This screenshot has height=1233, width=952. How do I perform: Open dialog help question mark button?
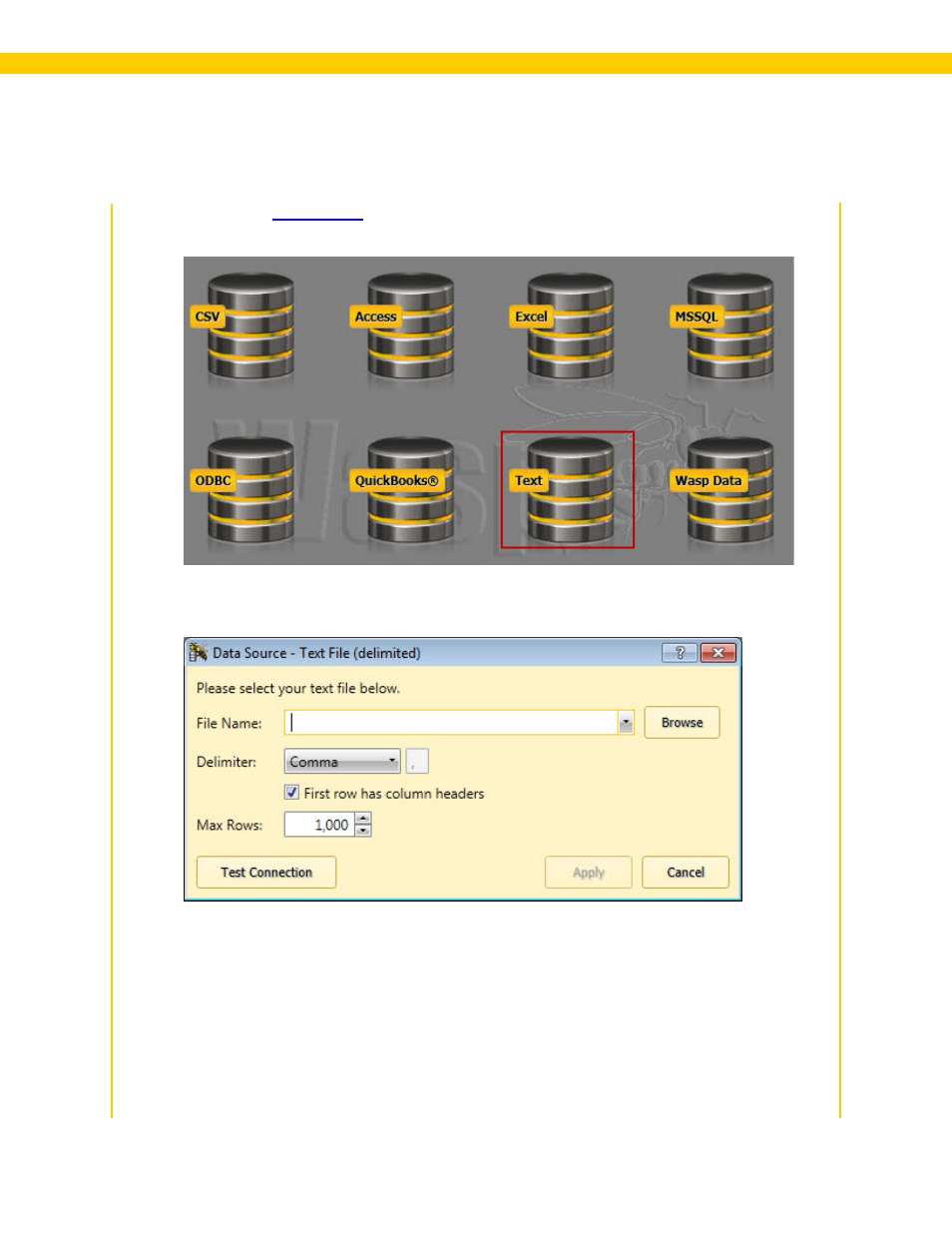(680, 653)
